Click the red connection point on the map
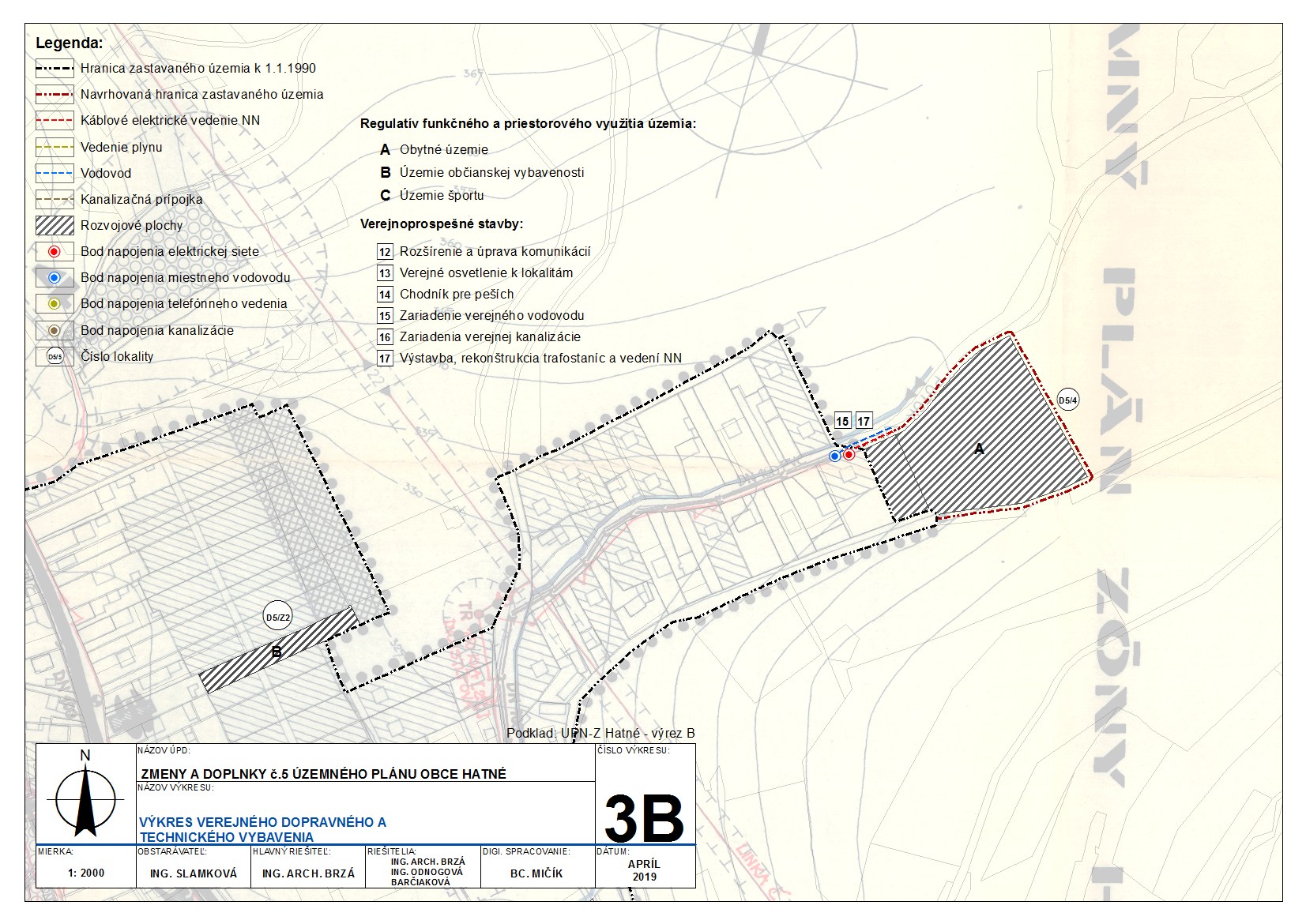The image size is (1306, 924). pos(849,455)
